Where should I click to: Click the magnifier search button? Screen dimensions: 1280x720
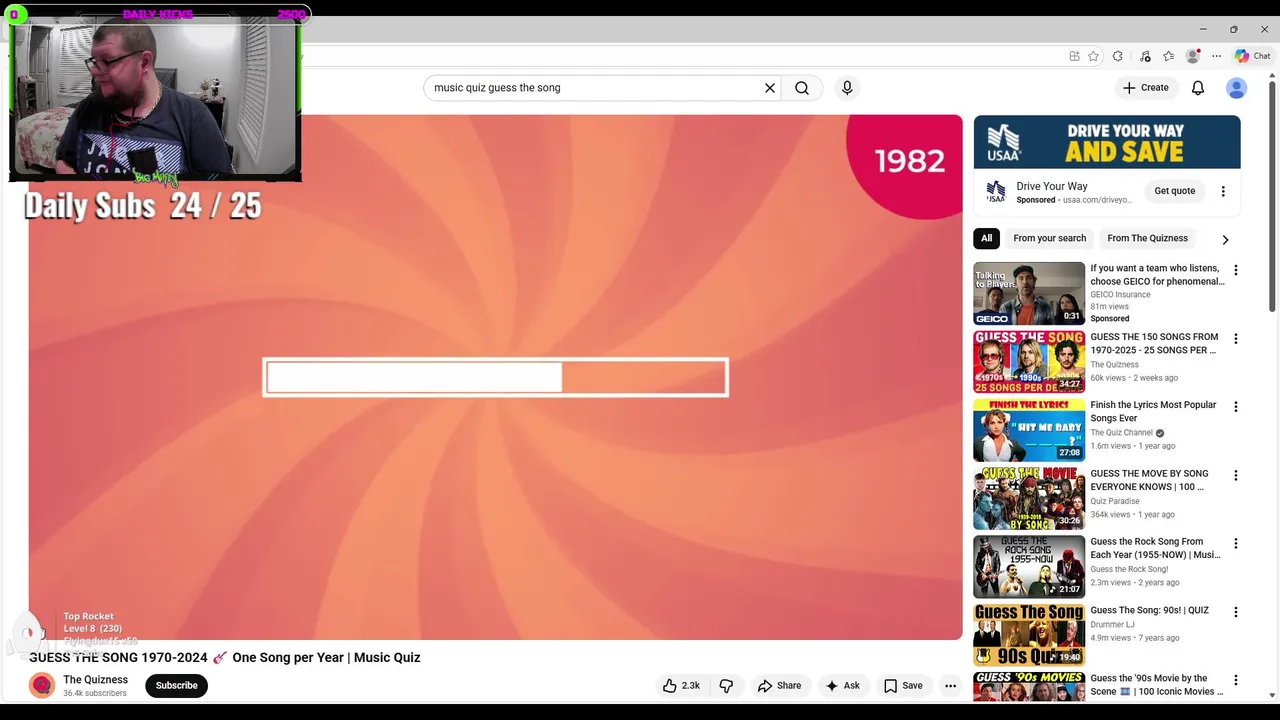pos(802,88)
